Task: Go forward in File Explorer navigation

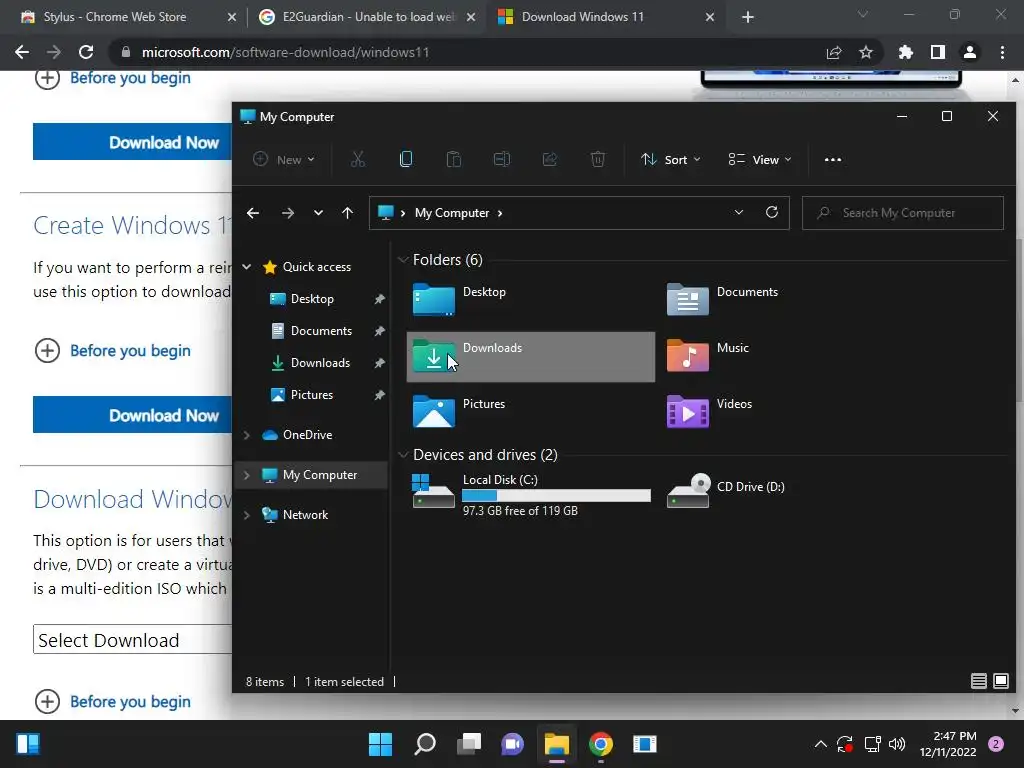Action: [x=287, y=213]
